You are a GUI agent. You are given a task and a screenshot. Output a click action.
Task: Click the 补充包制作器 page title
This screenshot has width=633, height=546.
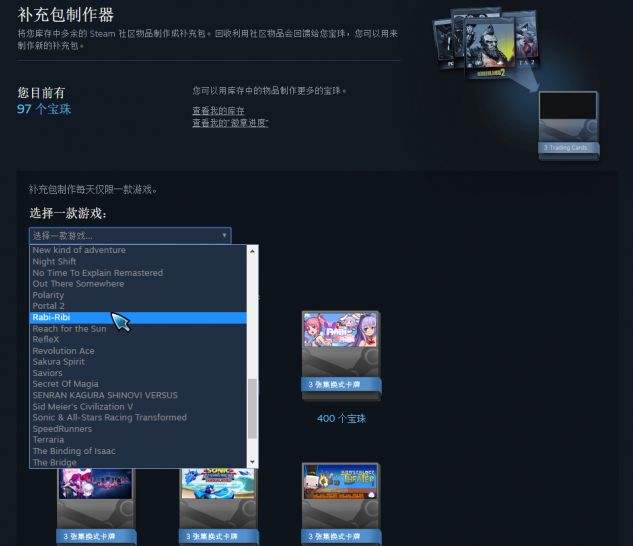66,15
